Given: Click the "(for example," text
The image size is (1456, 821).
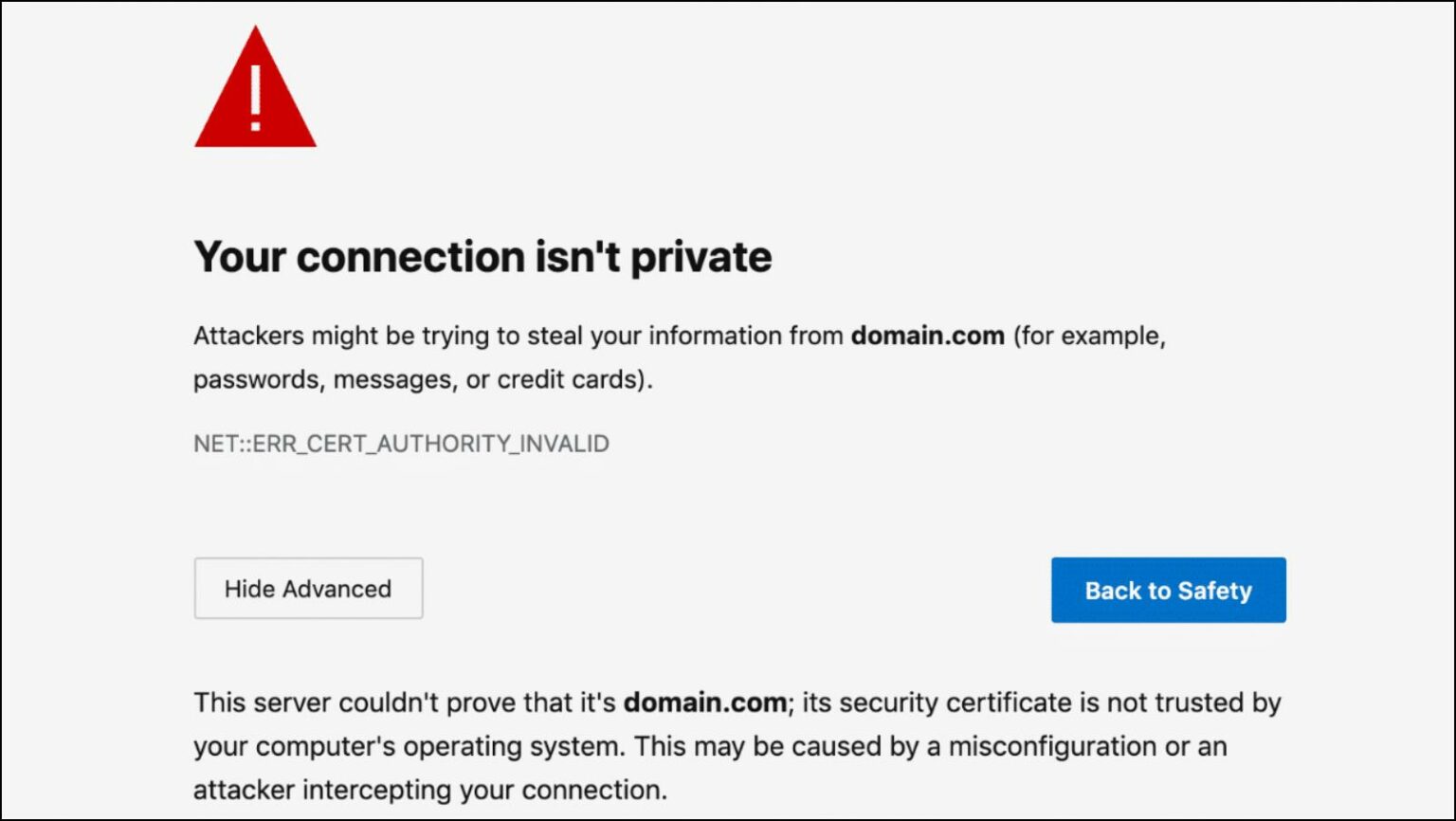Looking at the screenshot, I should click(x=1089, y=336).
